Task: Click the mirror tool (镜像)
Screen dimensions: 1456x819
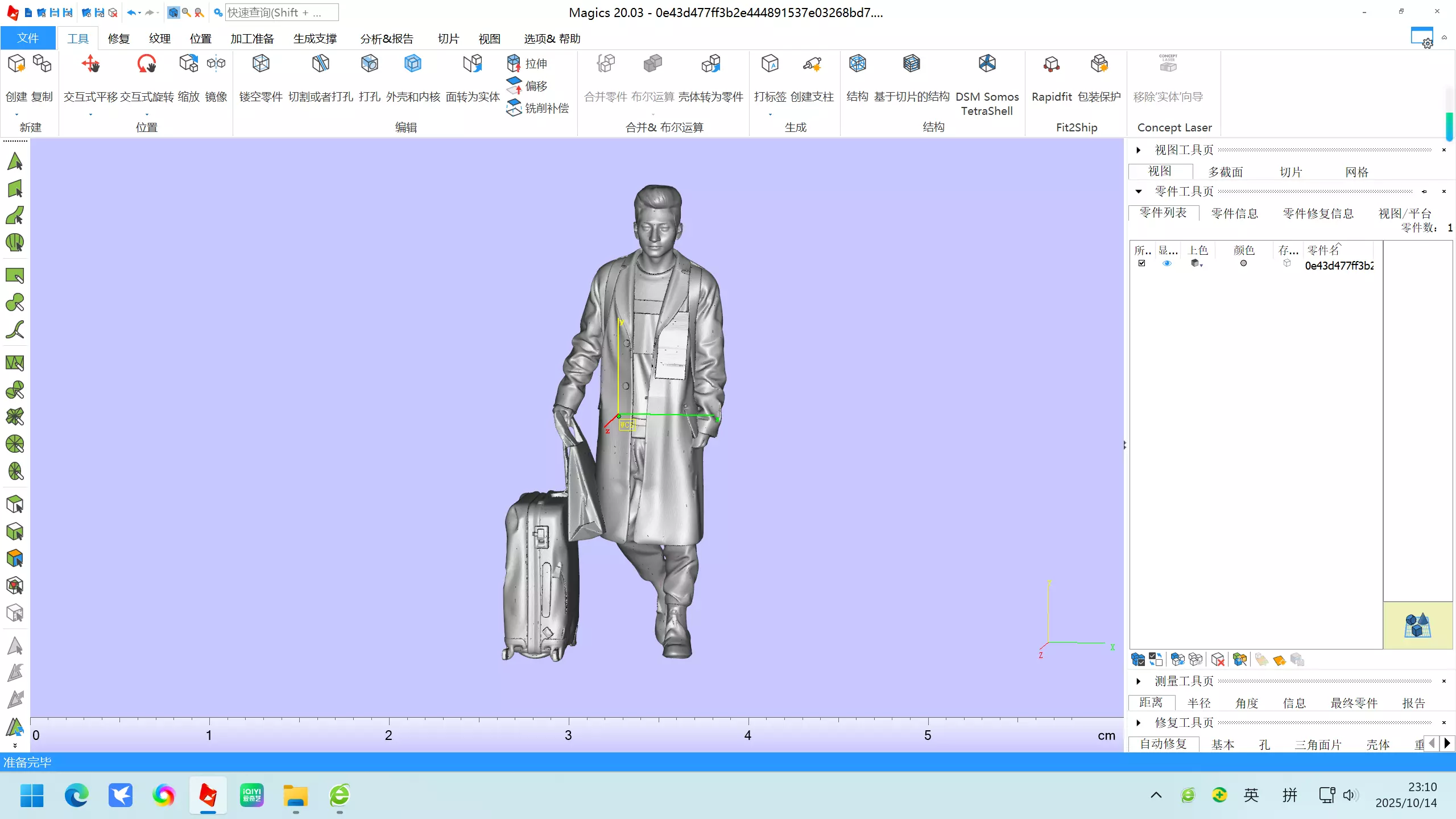Action: coord(216,78)
